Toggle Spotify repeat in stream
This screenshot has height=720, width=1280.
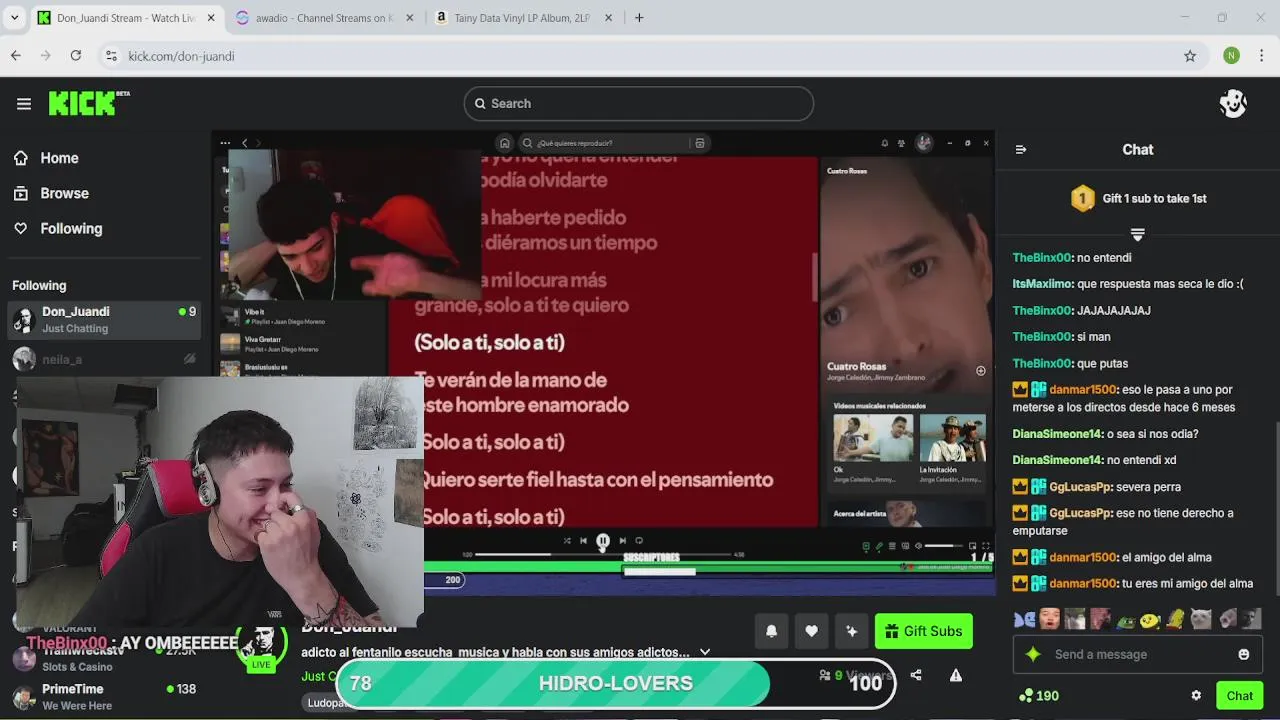(639, 541)
